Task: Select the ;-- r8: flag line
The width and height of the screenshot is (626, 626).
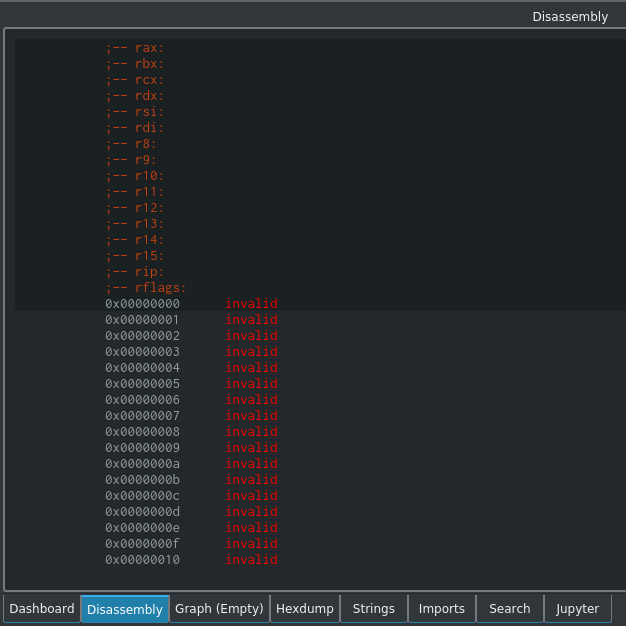Action: (131, 144)
